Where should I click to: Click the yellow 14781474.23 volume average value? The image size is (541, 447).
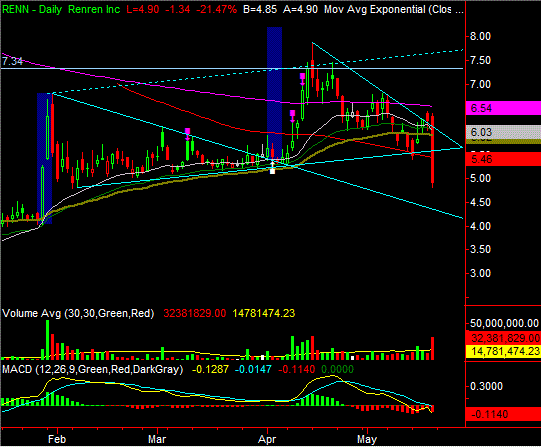(264, 313)
